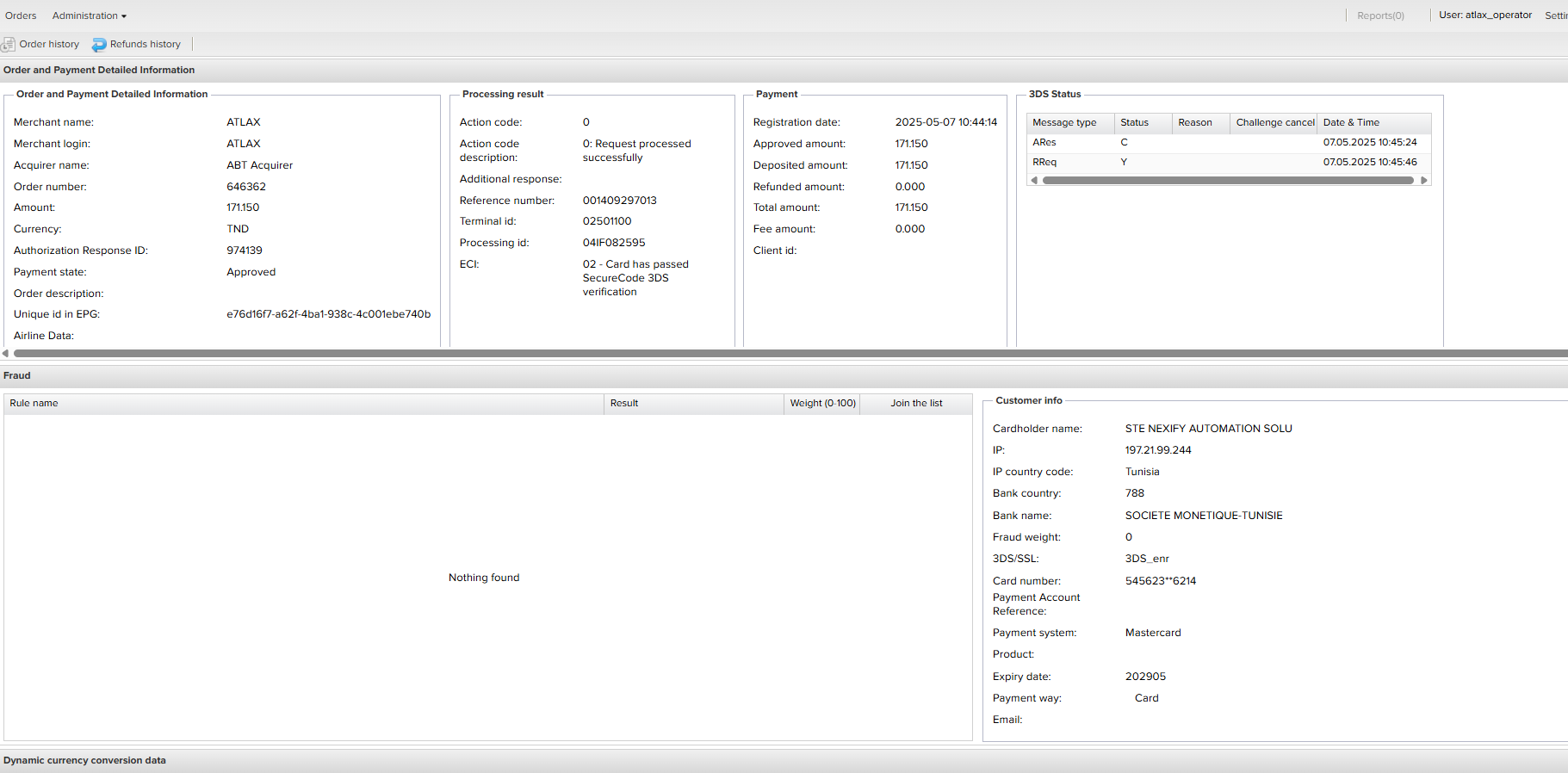
Task: Click left arrow of 3DS Status scrollbar
Action: point(1034,181)
